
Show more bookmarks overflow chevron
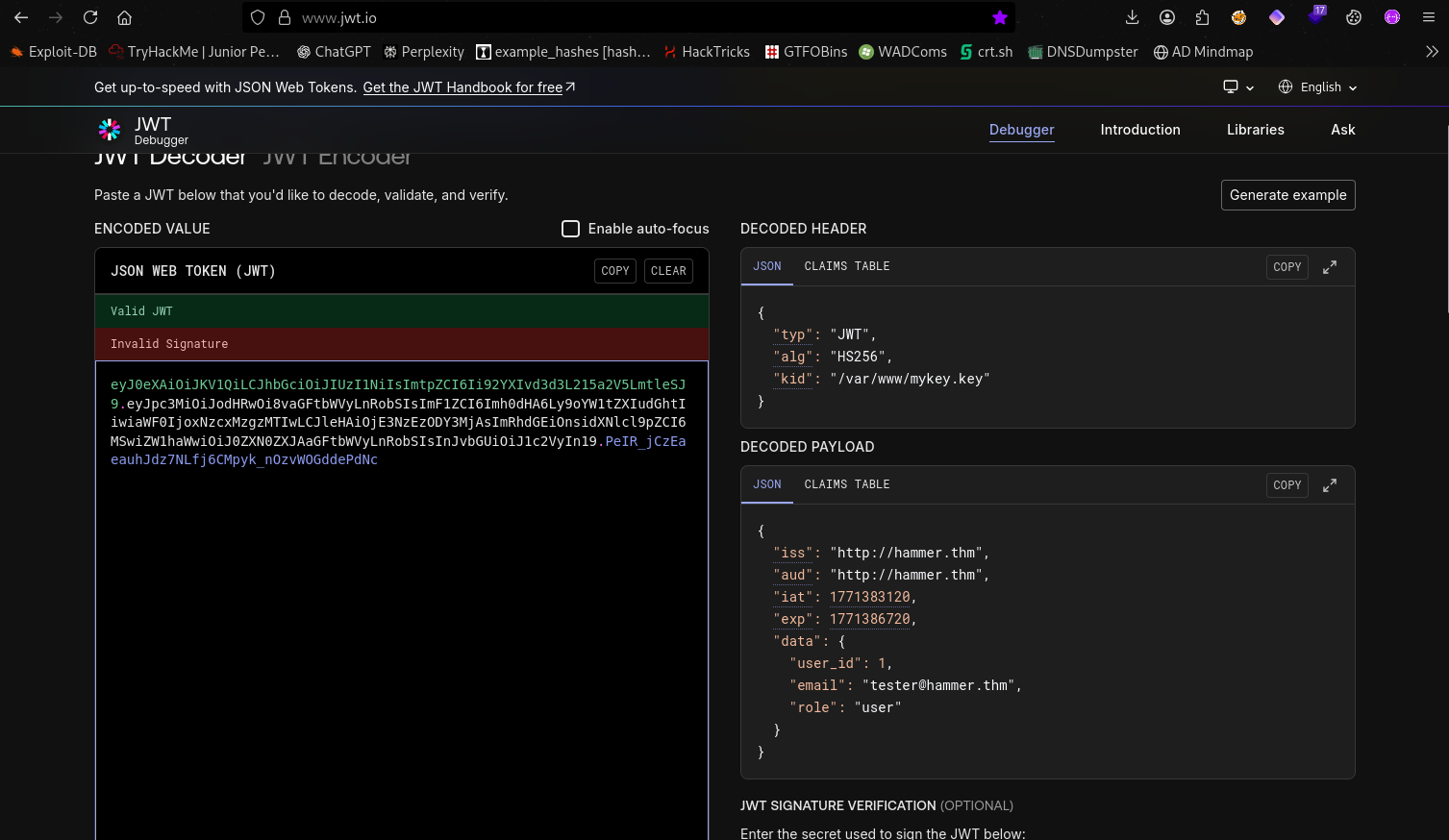(1431, 52)
